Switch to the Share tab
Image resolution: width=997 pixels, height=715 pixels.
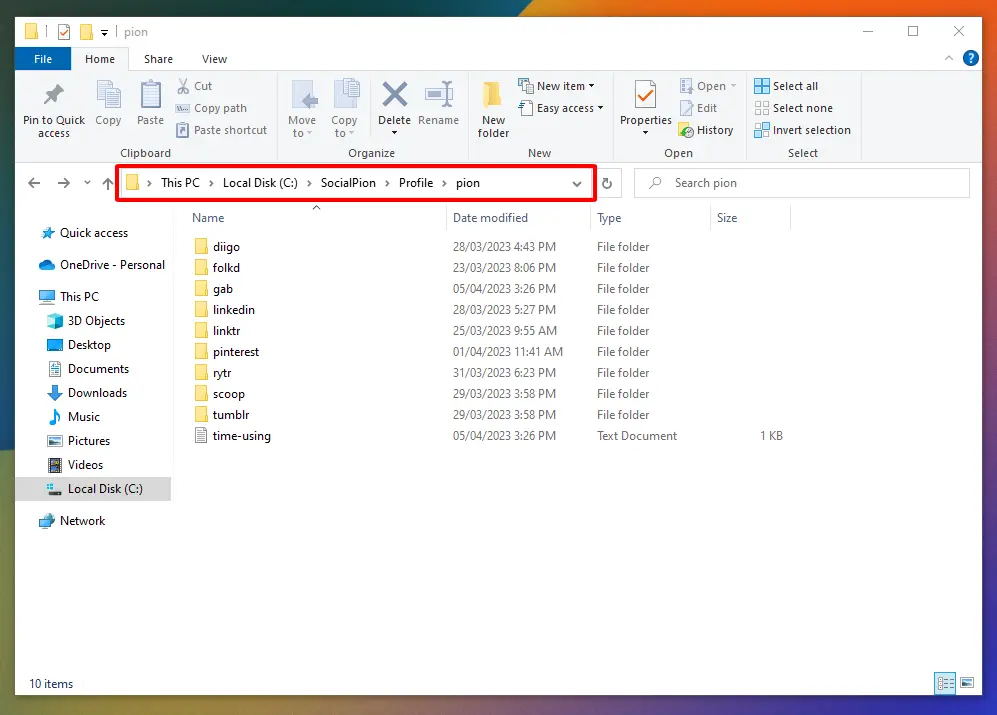pyautogui.click(x=158, y=59)
